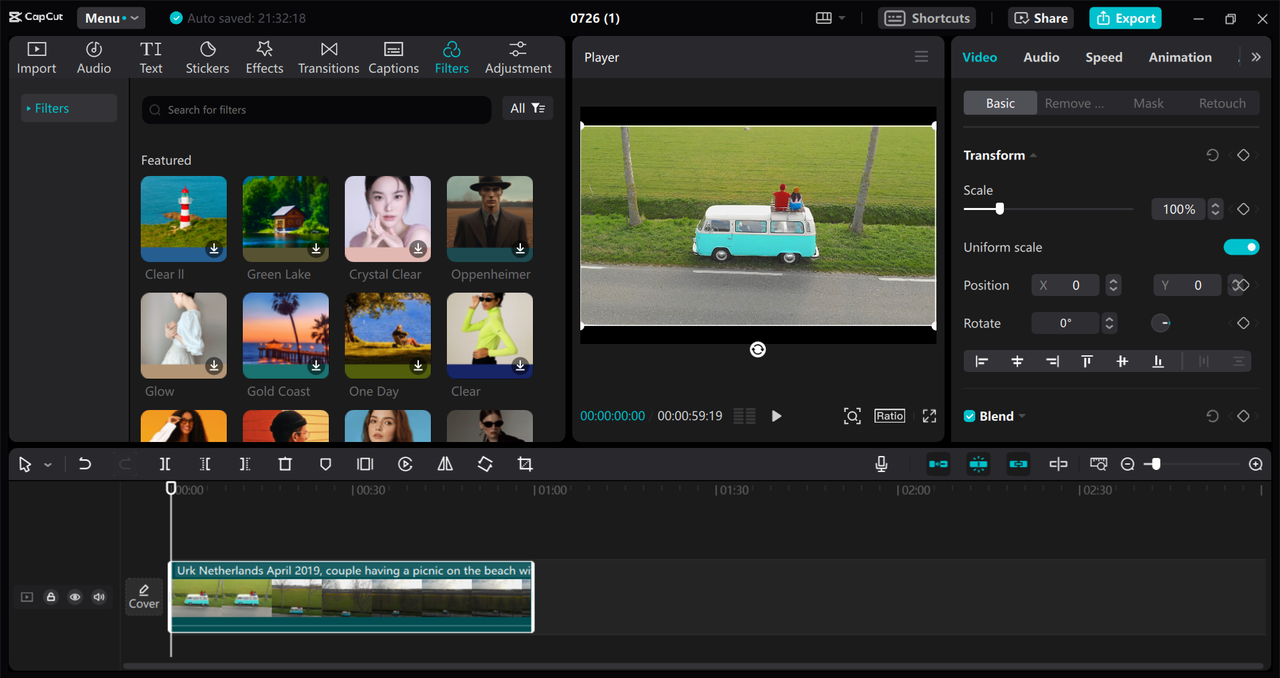Toggle main track magnet
Viewport: 1280px width, 678px height.
click(938, 464)
